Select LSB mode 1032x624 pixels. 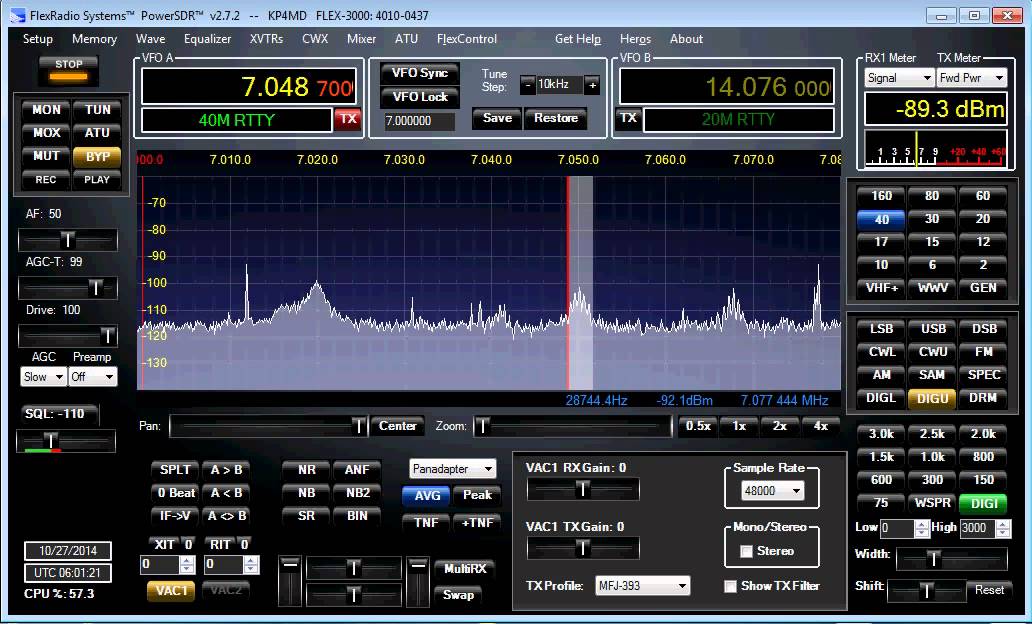click(881, 329)
